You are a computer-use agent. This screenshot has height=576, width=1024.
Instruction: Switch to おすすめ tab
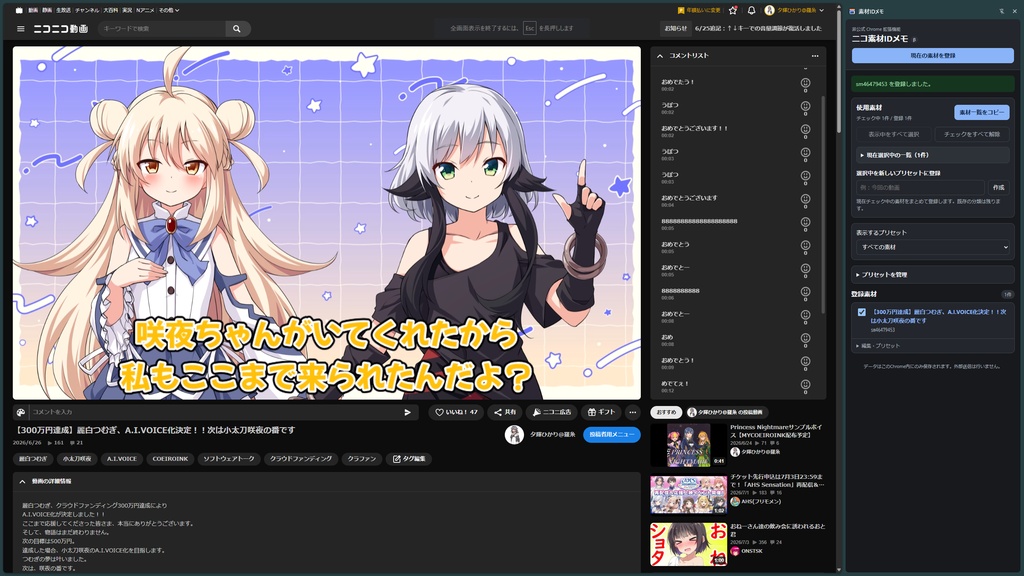pyautogui.click(x=666, y=413)
